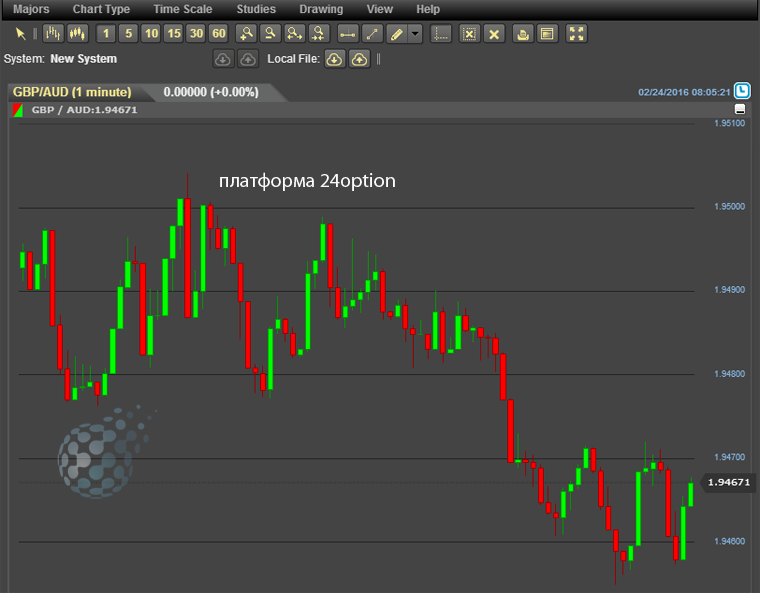Click the zoom out magnifier icon
Screen dimensions: 760x593
tap(270, 33)
